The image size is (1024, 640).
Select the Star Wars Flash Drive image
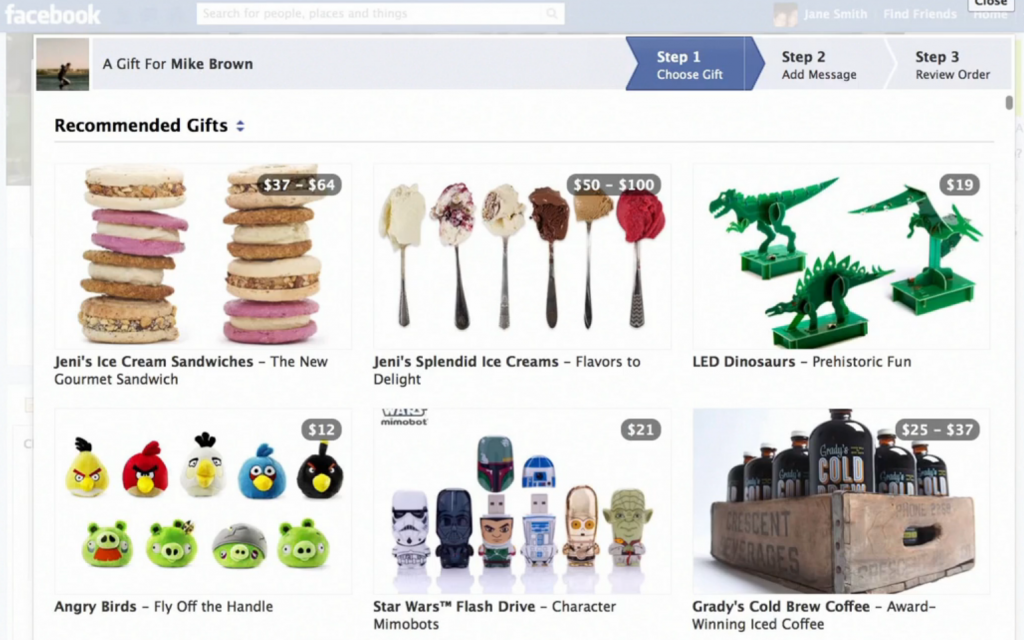522,501
